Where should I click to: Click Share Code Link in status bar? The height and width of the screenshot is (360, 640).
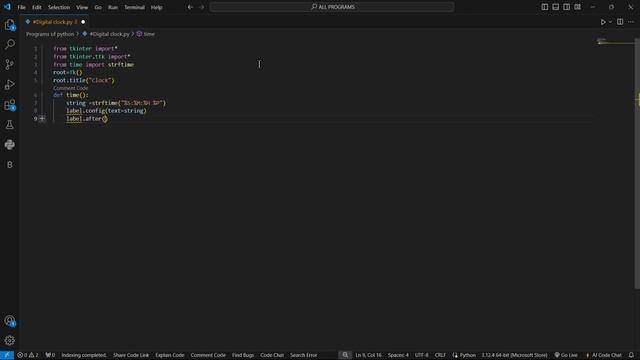click(x=131, y=355)
